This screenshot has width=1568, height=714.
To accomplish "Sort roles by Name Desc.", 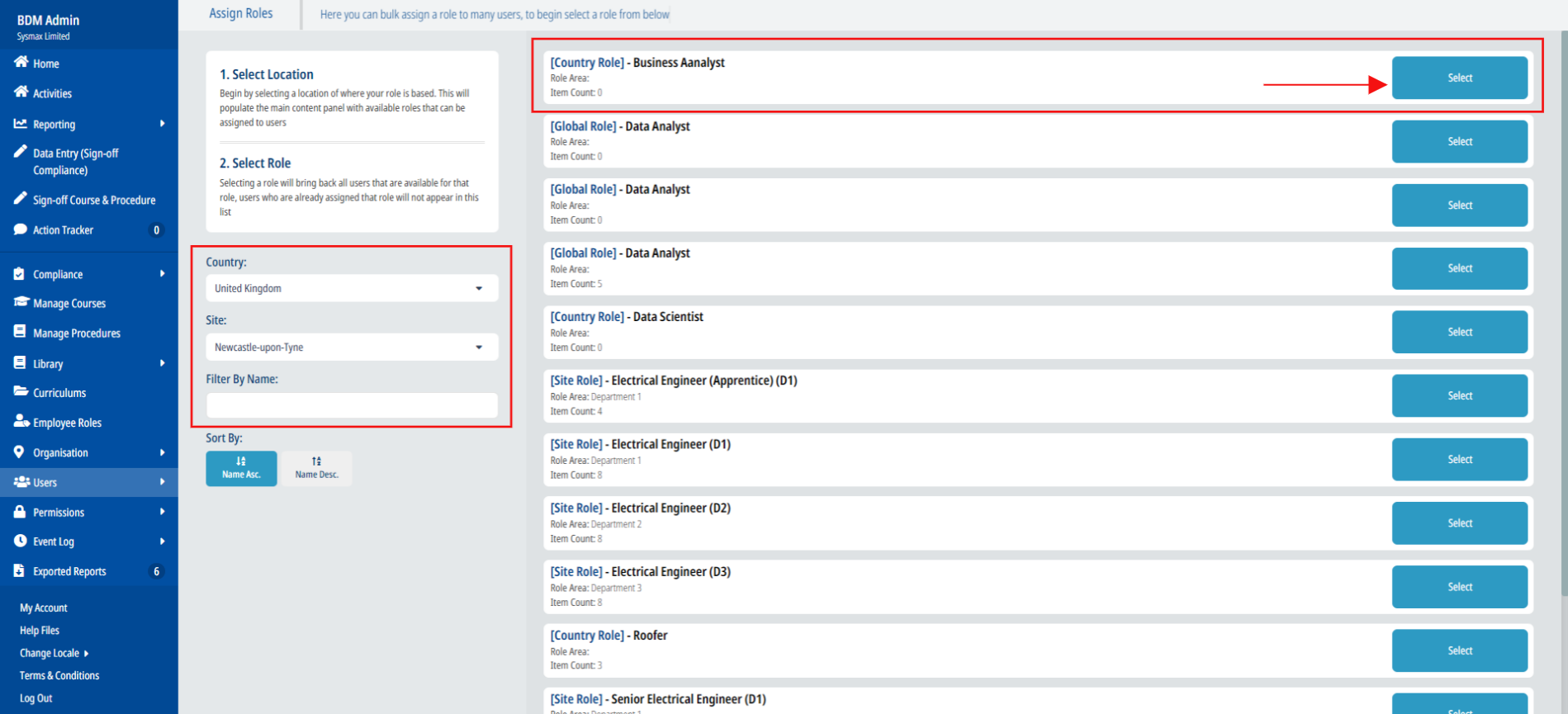I will pos(316,468).
